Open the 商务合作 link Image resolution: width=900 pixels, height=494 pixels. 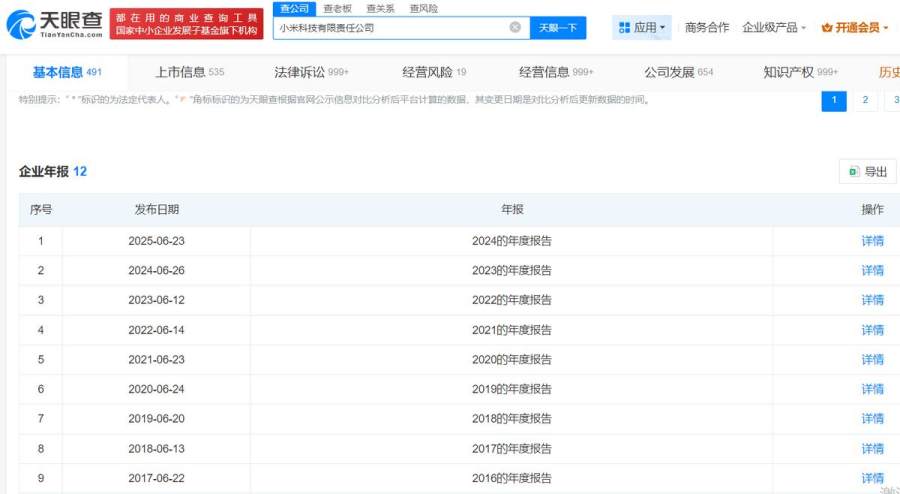(x=707, y=28)
